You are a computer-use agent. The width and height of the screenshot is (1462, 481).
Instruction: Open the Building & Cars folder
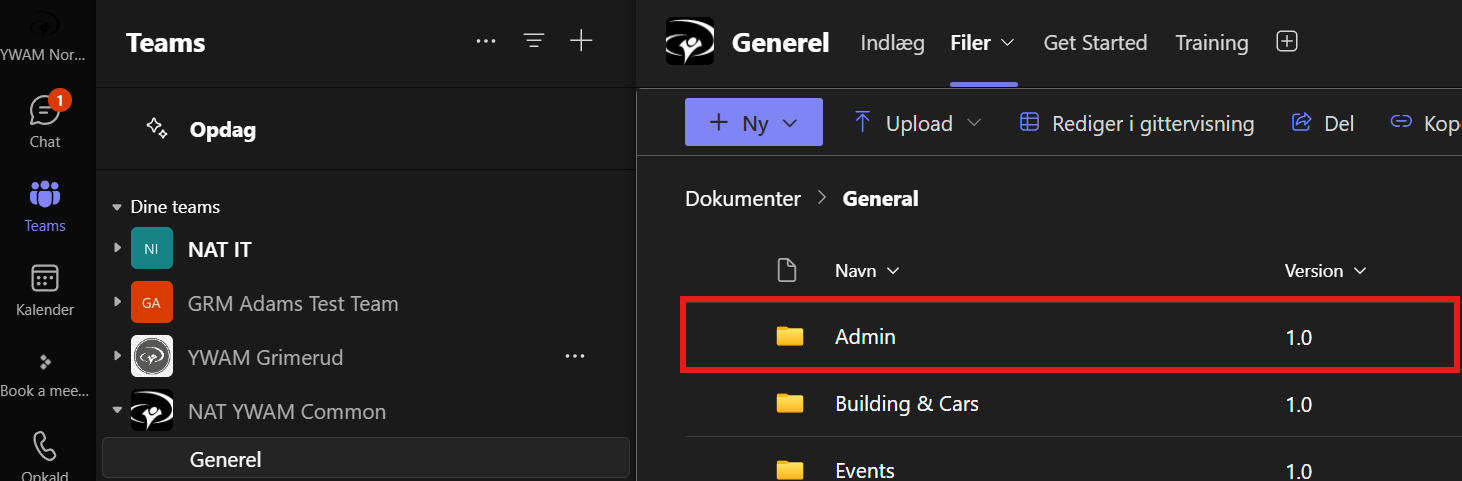[907, 404]
